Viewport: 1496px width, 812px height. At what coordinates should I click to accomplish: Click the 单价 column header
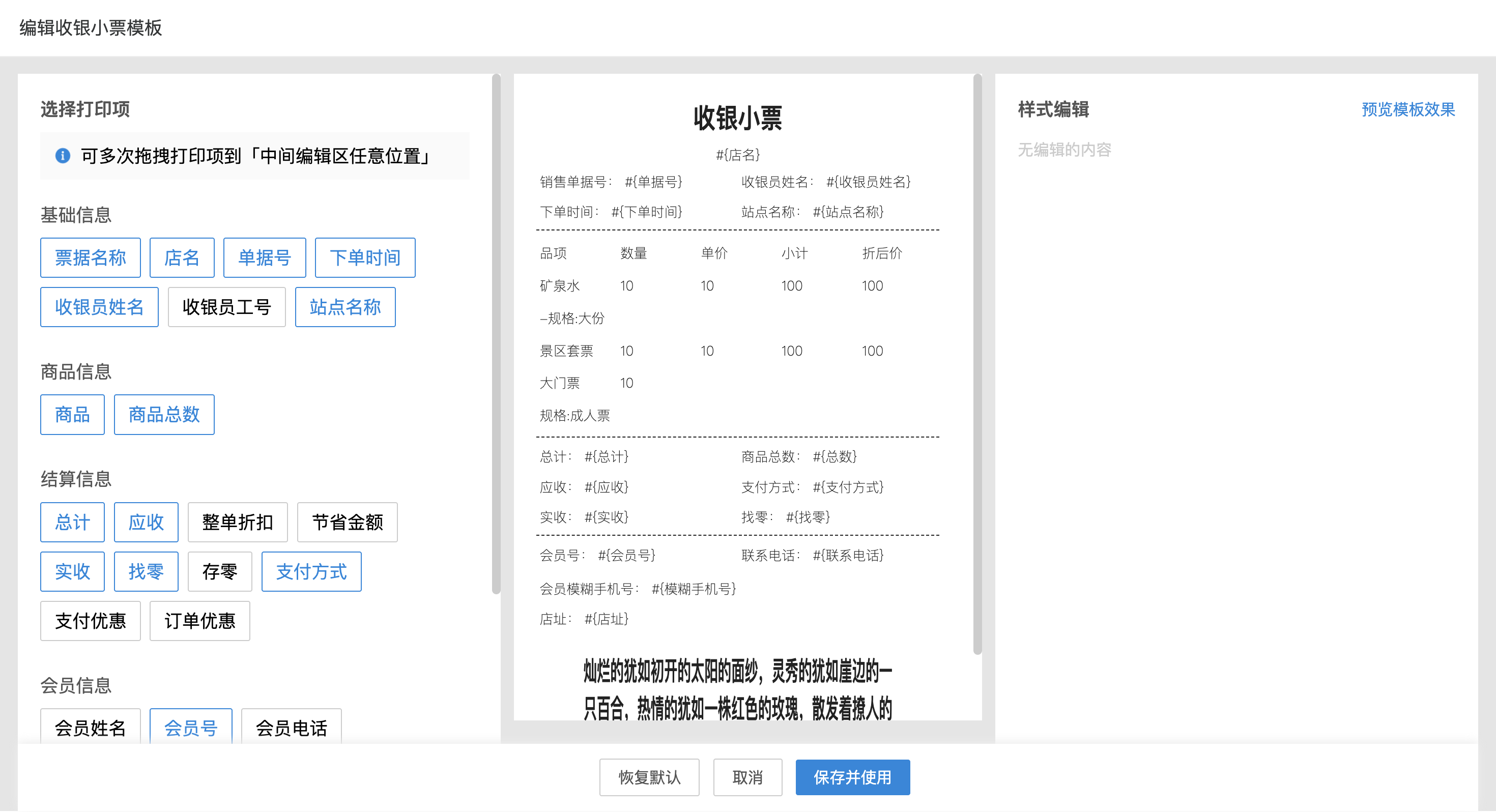pos(714,253)
